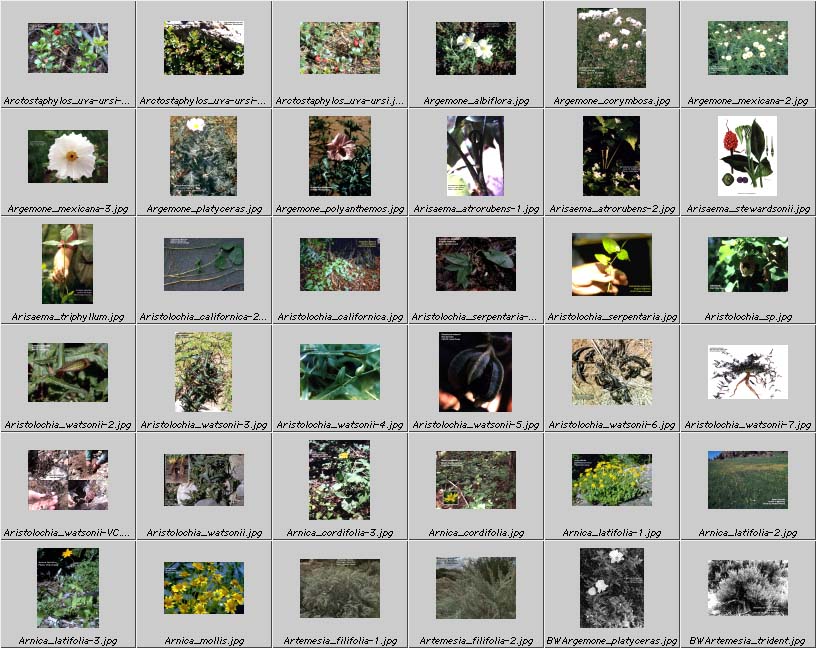Select the Aristolochia_sp.jpg thumbnail
816x648 pixels.
(747, 264)
